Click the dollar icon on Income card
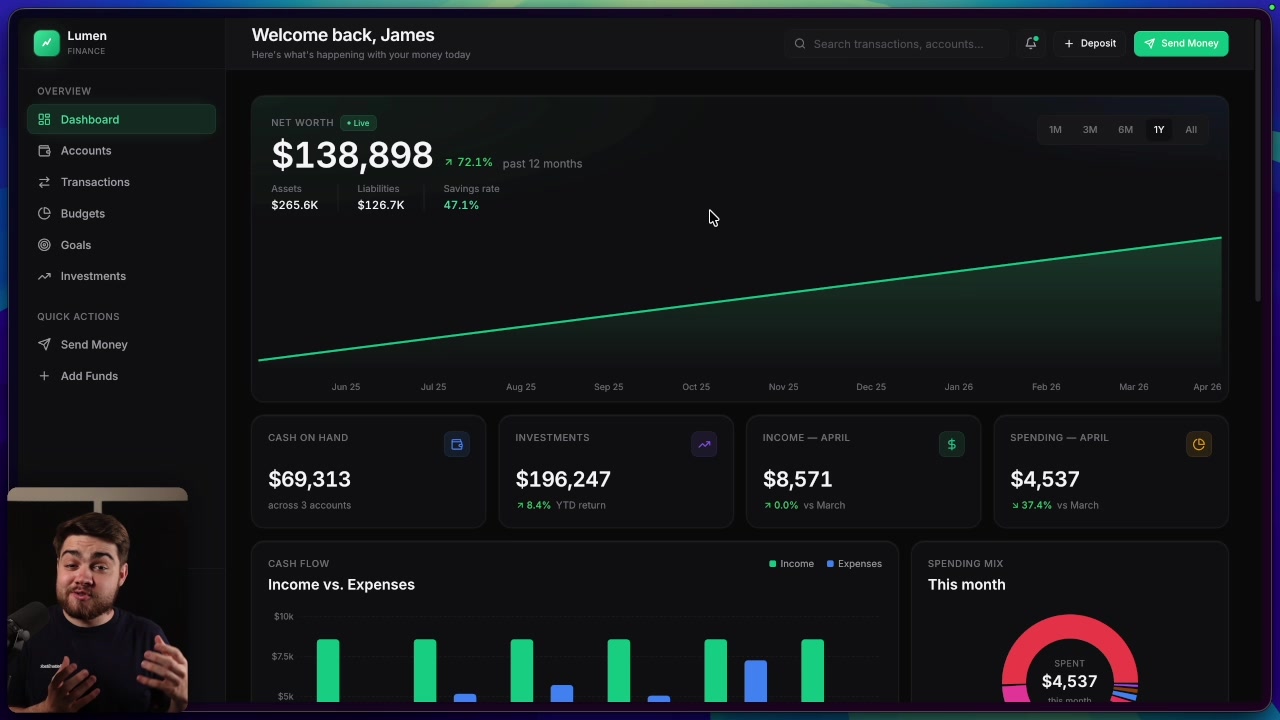Viewport: 1280px width, 720px height. click(x=951, y=444)
